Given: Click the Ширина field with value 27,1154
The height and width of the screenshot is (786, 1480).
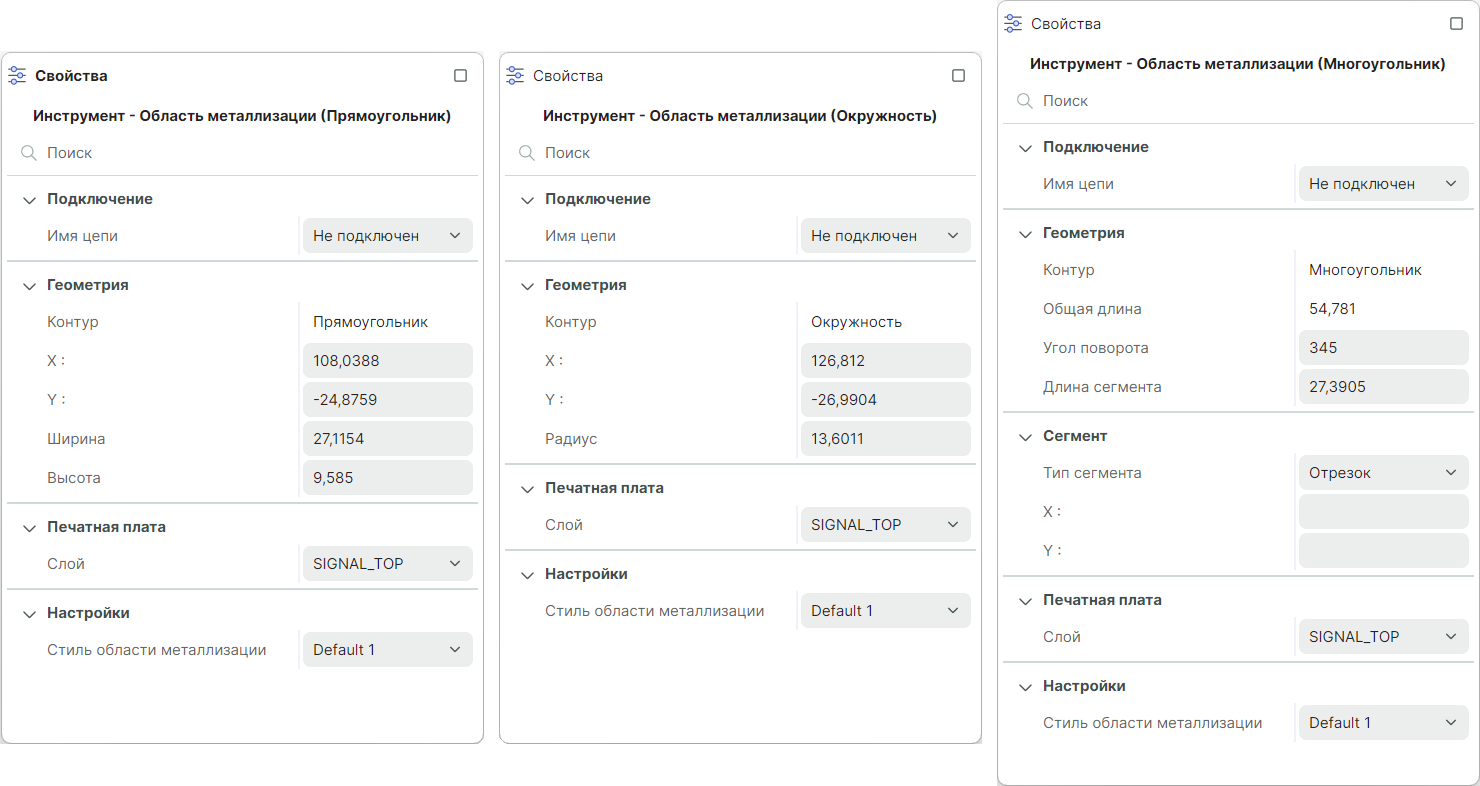Looking at the screenshot, I should coord(387,439).
